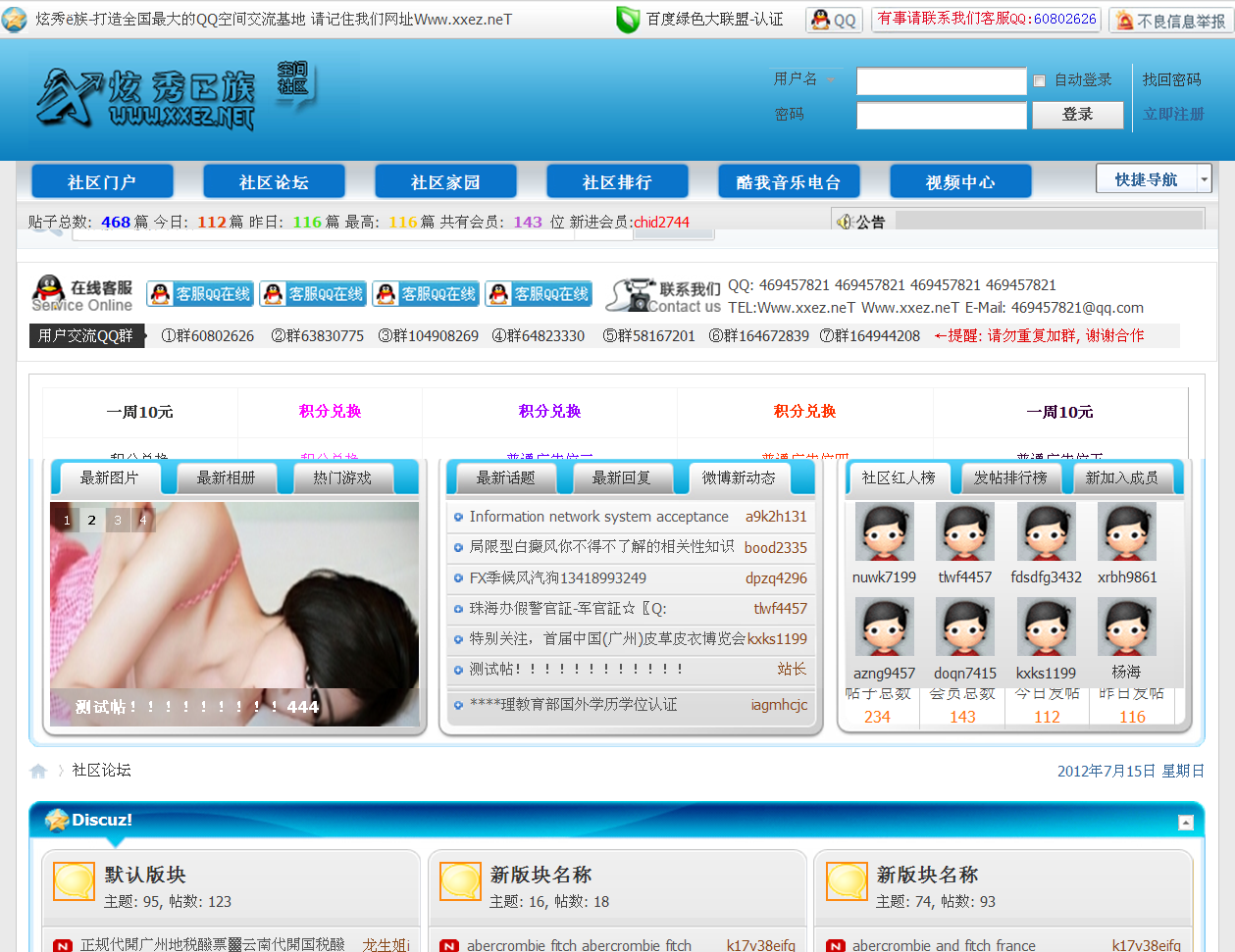Open the 社区门户 nav tab

(x=102, y=182)
